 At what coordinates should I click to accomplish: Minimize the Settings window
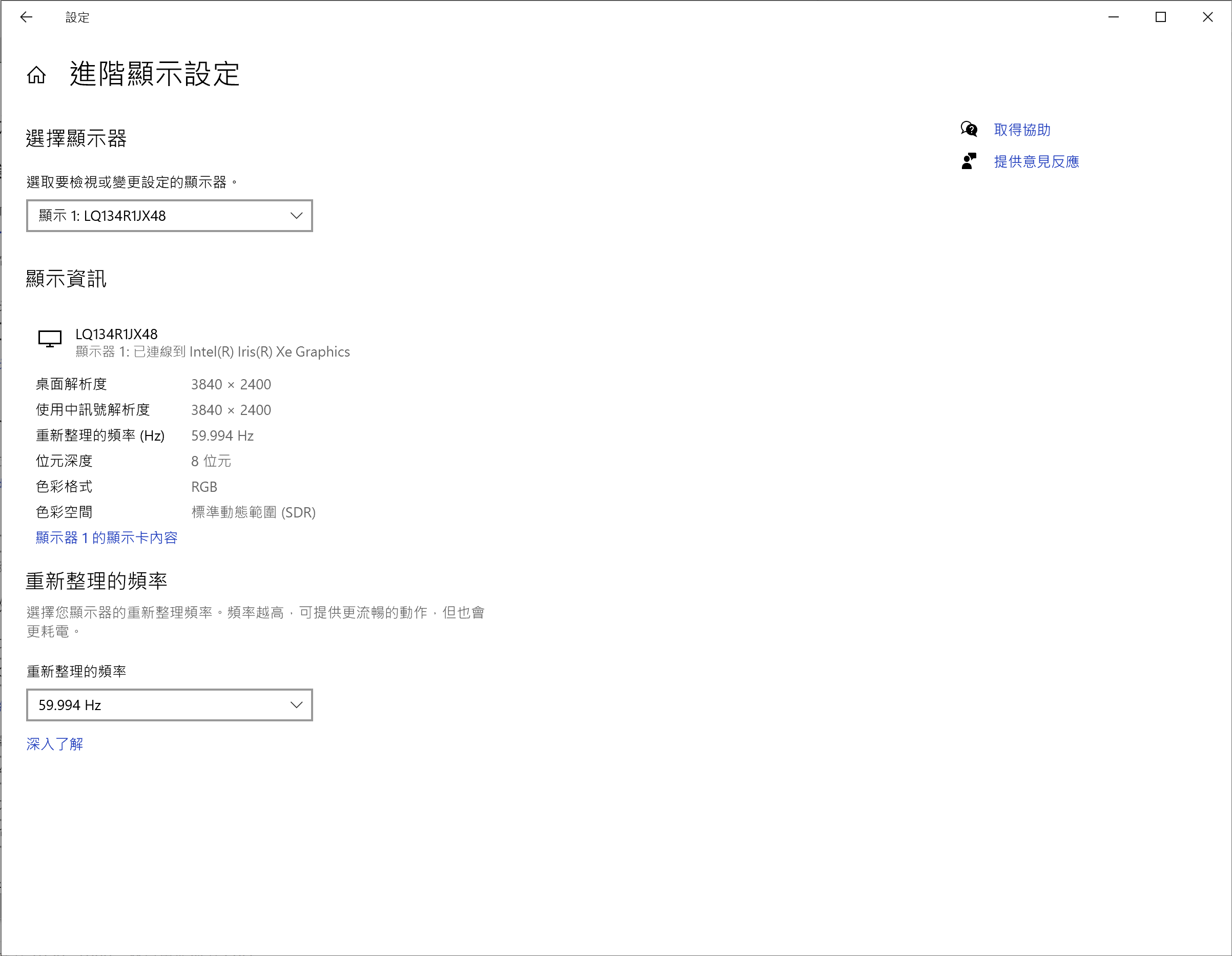tap(1113, 17)
